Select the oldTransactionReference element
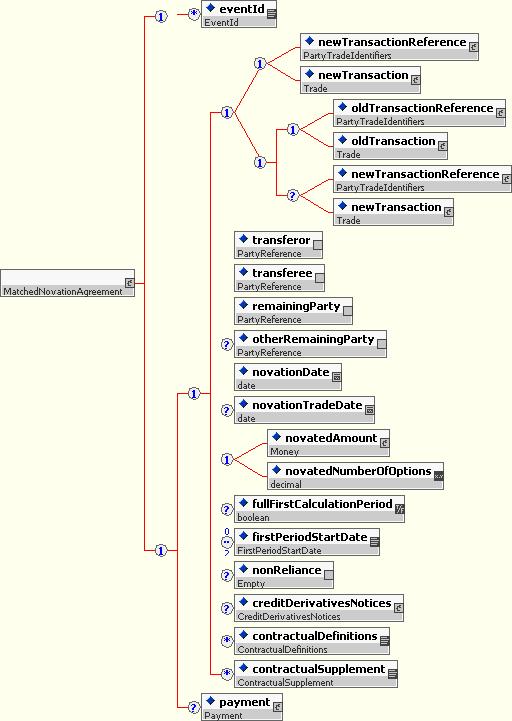The height and width of the screenshot is (721, 512). [x=419, y=113]
